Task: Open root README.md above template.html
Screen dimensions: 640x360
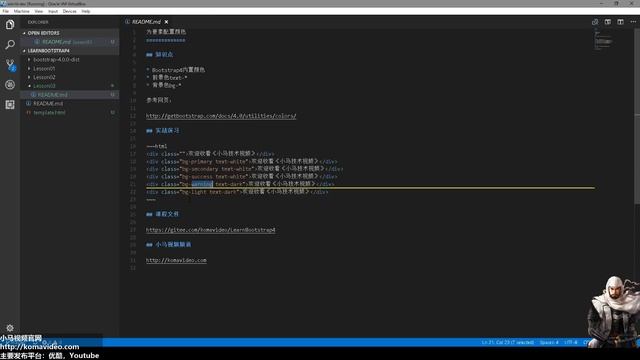Action: tap(48, 104)
